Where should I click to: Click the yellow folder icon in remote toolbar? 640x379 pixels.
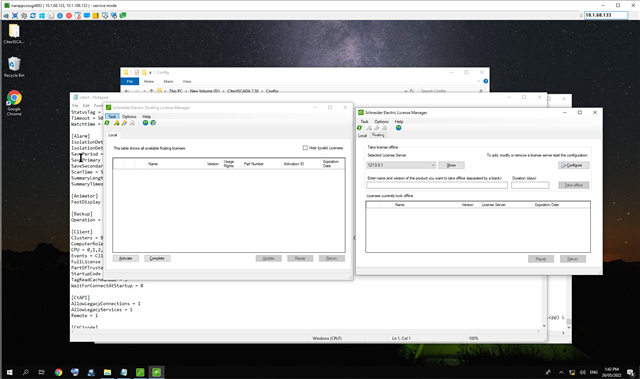point(96,16)
